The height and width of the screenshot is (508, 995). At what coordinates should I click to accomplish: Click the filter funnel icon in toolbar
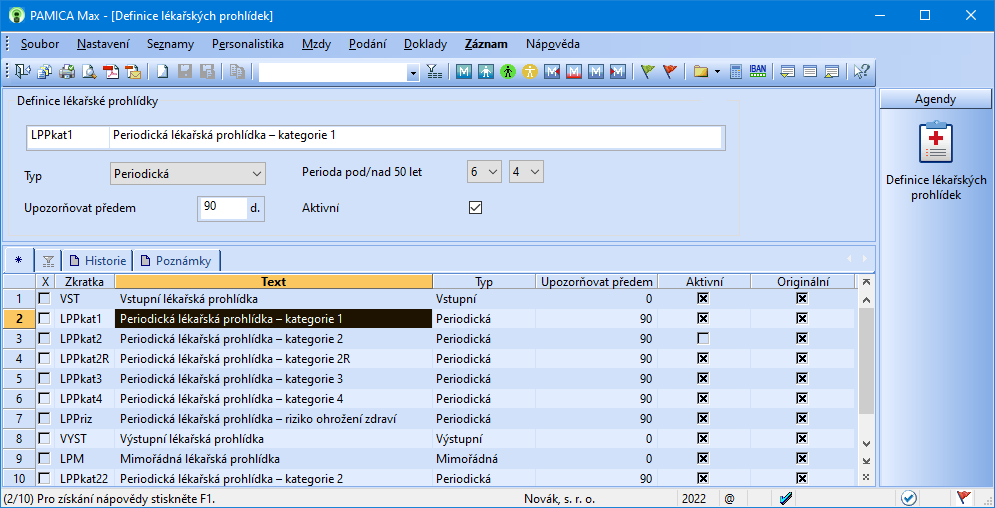[x=435, y=72]
